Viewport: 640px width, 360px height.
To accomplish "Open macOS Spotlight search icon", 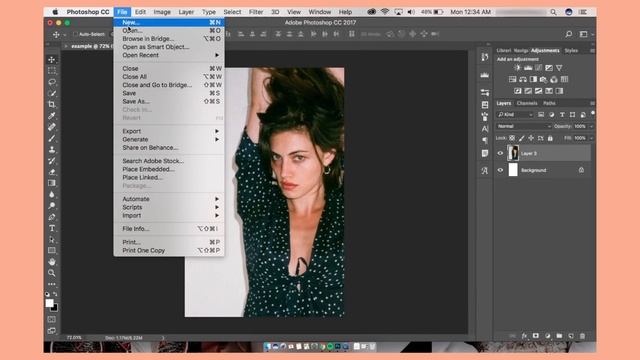I will point(553,12).
